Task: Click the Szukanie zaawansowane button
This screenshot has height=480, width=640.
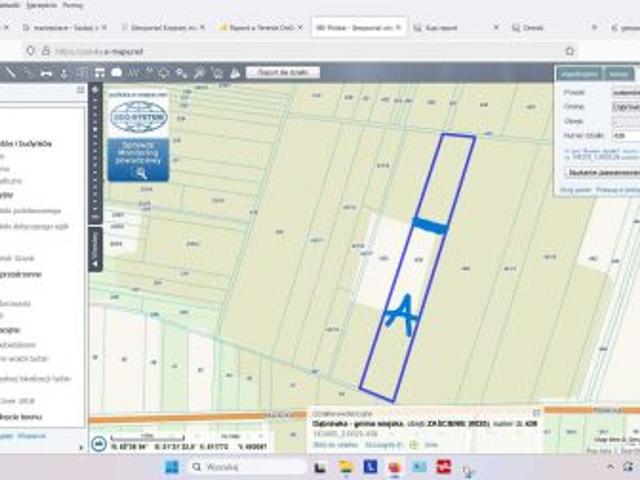Action: pyautogui.click(x=603, y=173)
